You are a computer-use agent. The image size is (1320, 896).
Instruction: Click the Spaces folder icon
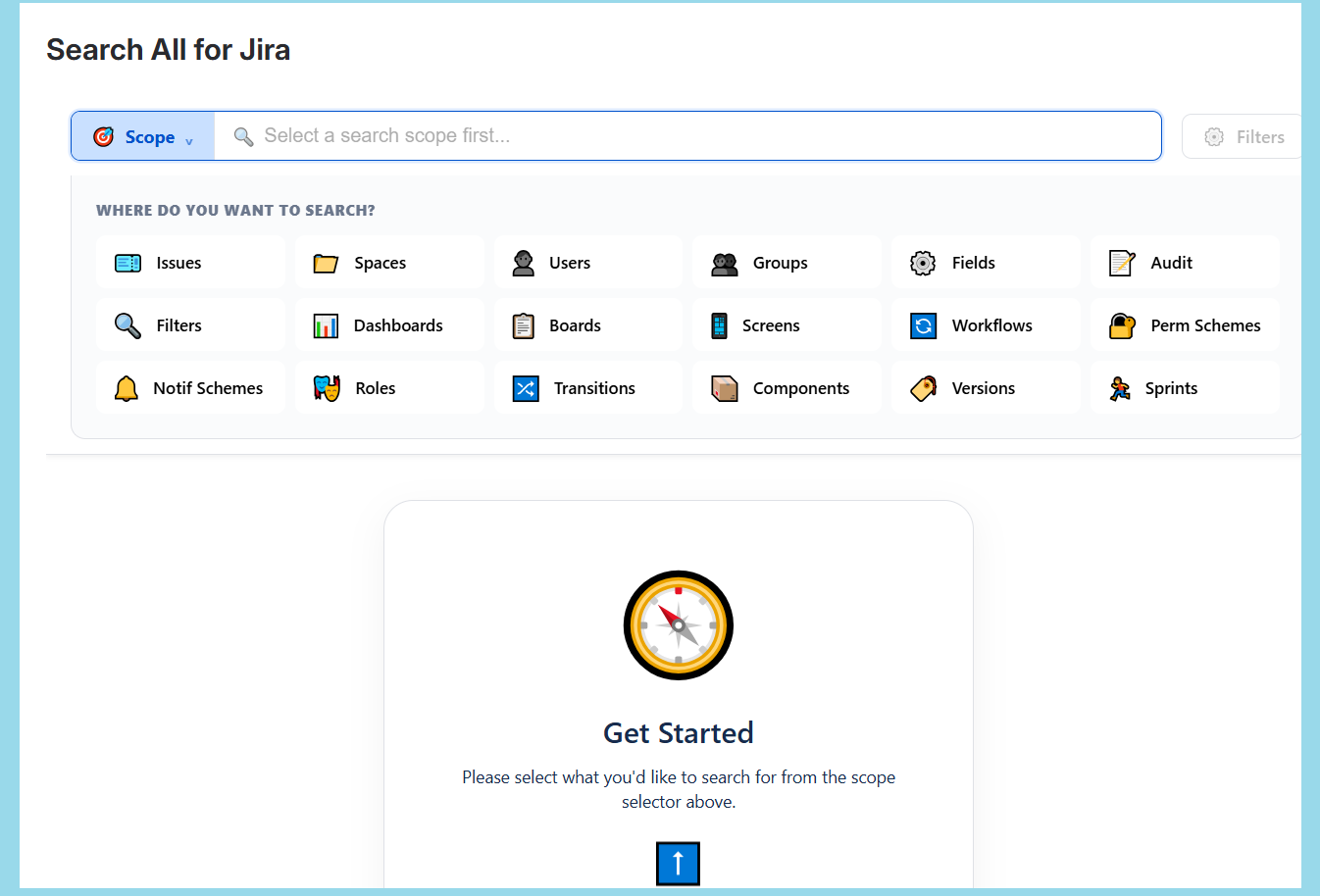tap(326, 263)
